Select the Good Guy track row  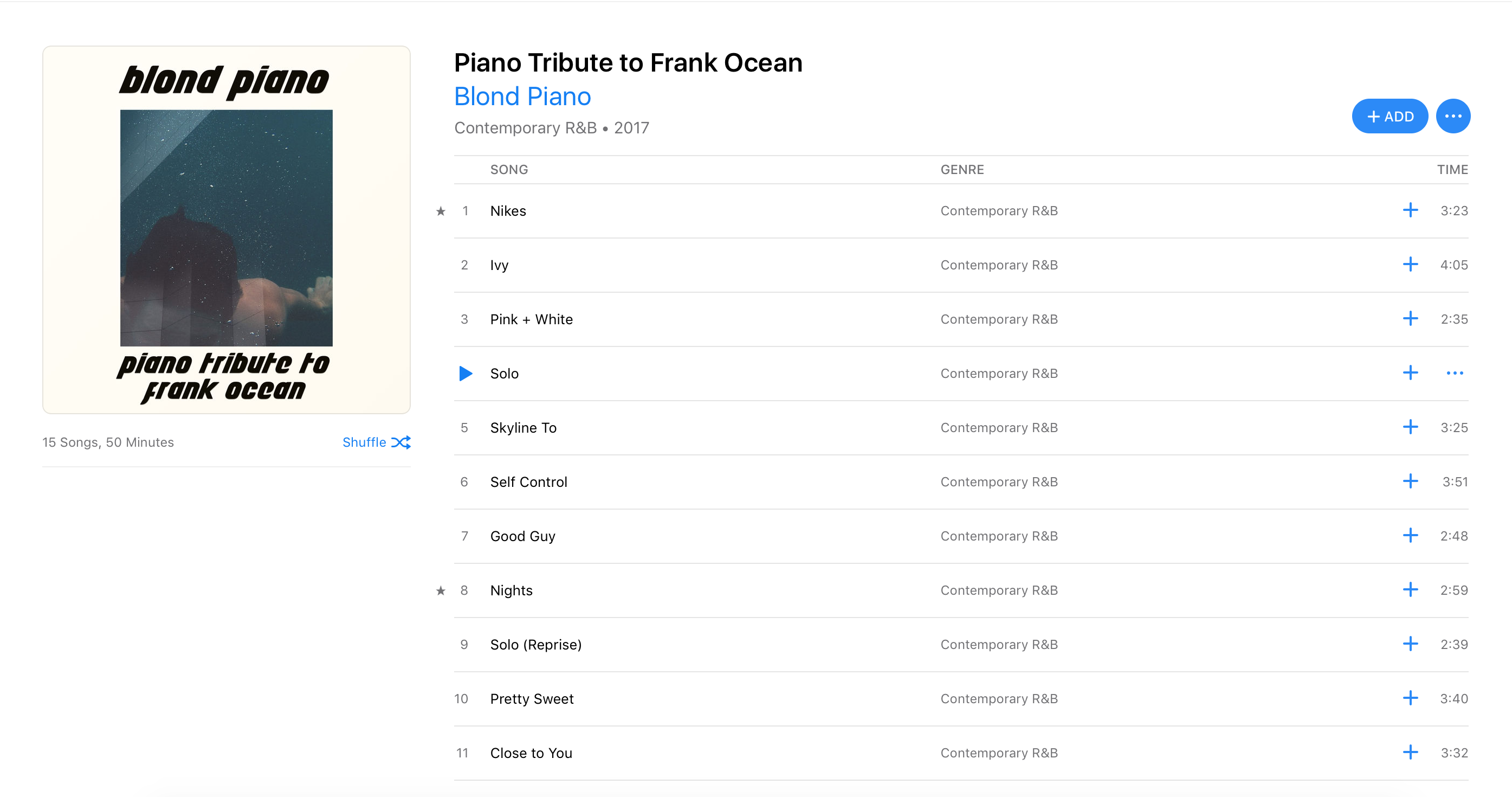tap(522, 536)
